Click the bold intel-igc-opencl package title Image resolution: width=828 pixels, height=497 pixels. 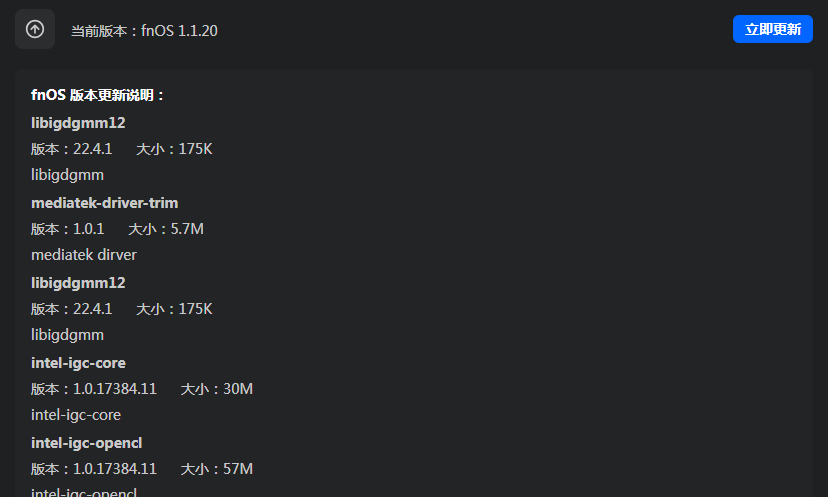[85, 443]
